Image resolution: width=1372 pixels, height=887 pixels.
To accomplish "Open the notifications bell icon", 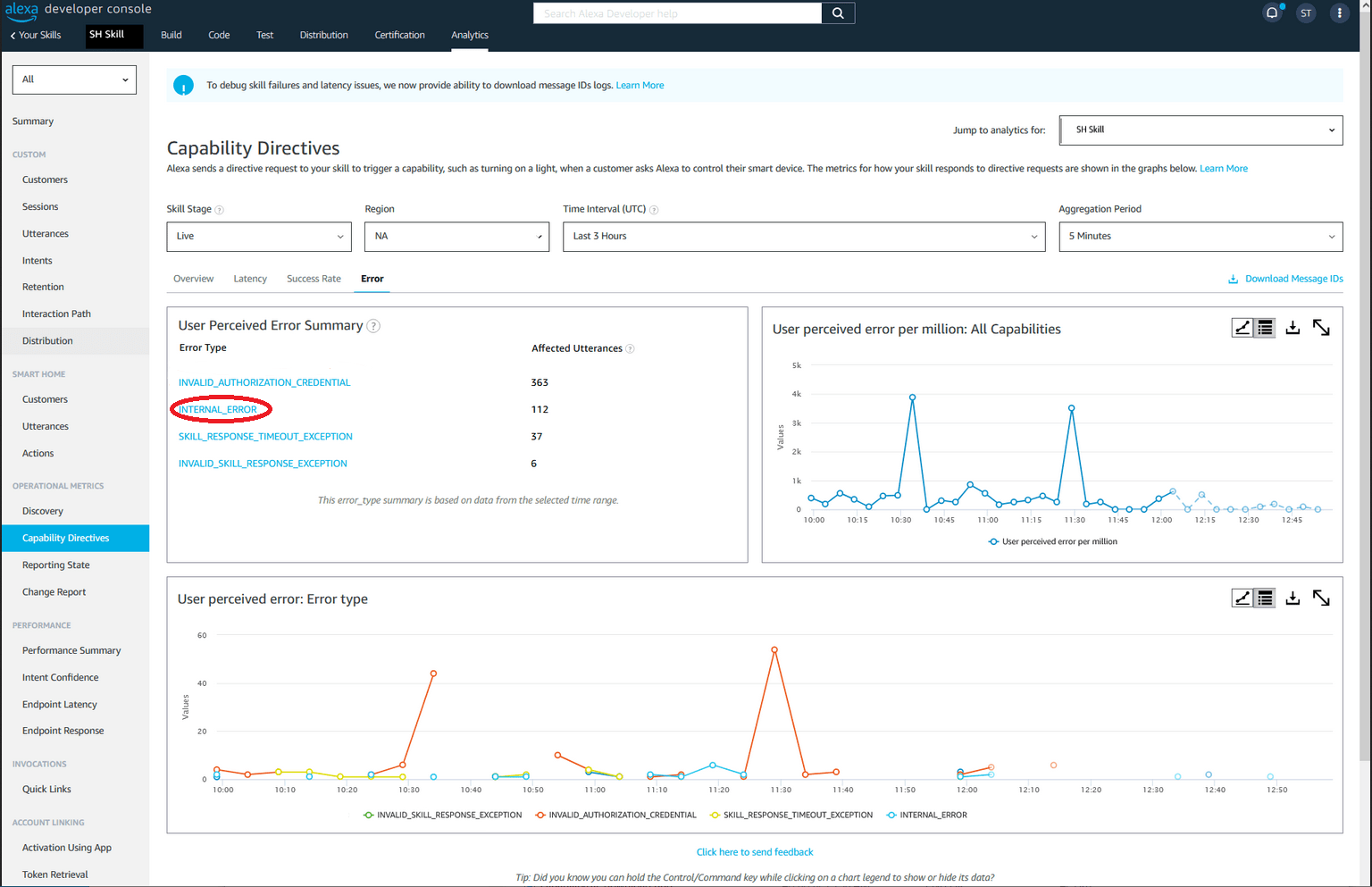I will click(x=1272, y=13).
